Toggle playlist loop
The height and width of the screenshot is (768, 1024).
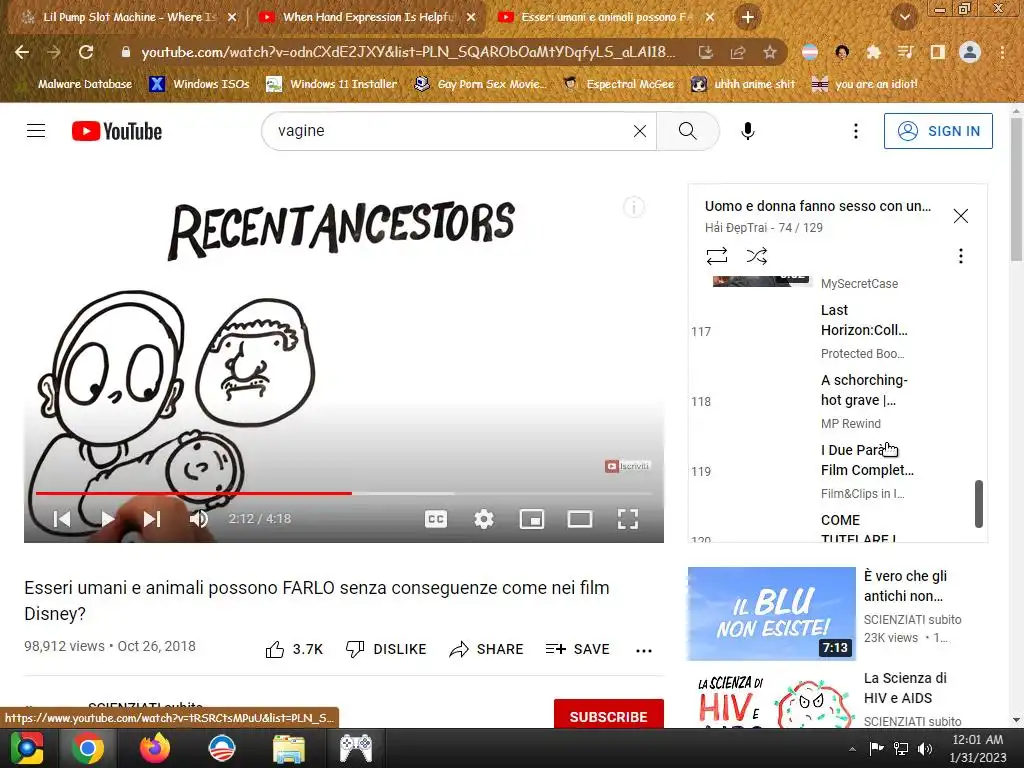pyautogui.click(x=717, y=255)
